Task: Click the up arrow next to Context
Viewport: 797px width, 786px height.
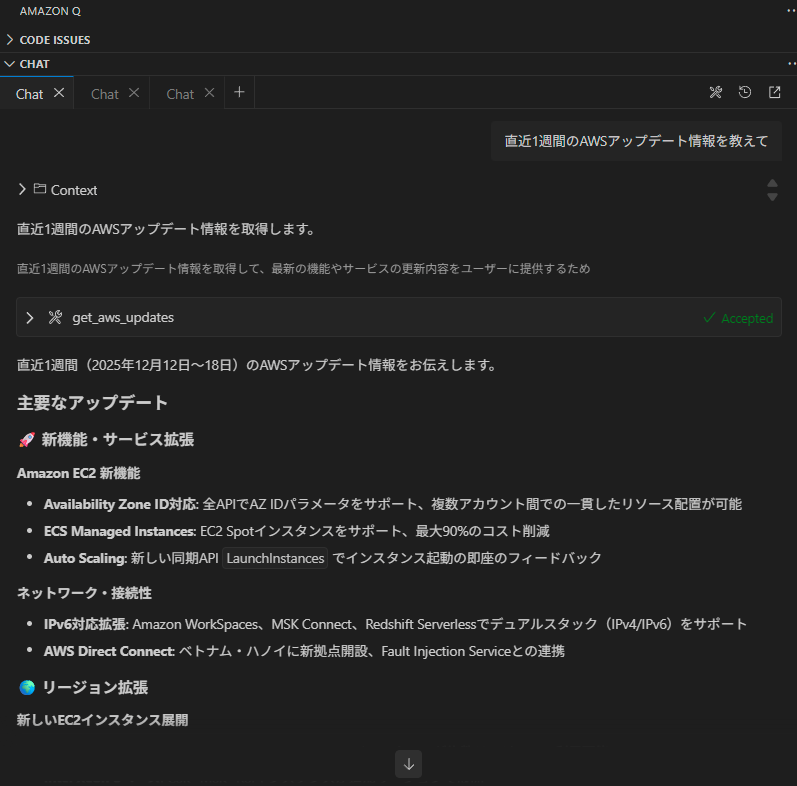Action: (x=772, y=184)
